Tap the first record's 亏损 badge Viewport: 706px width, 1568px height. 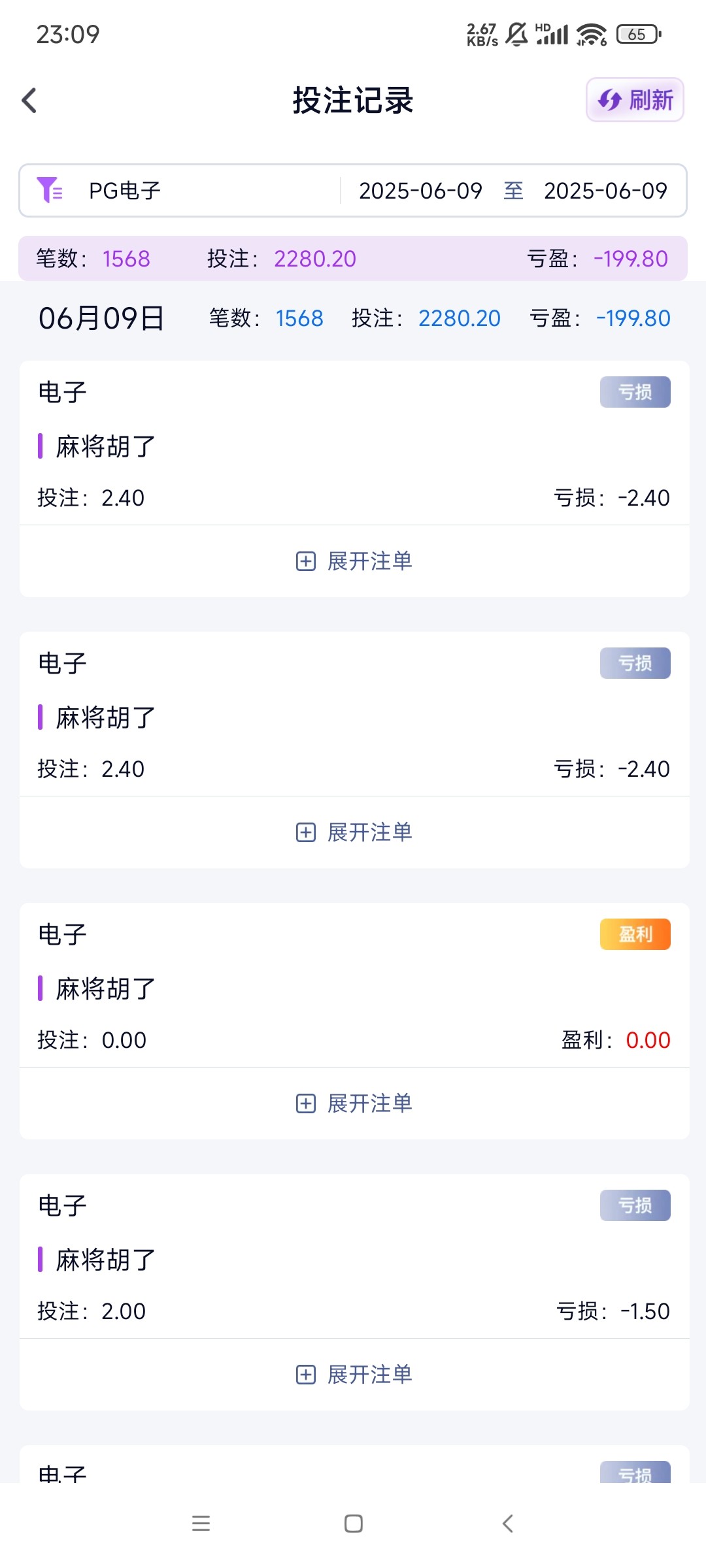(635, 392)
